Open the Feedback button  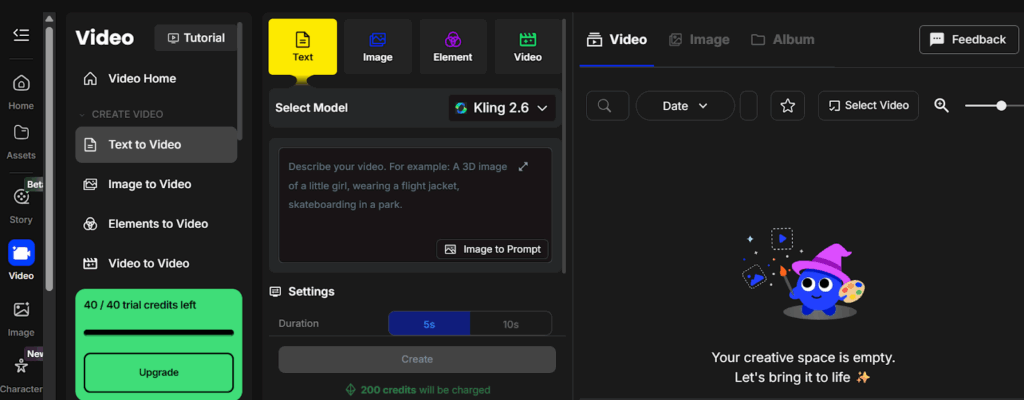click(x=968, y=40)
